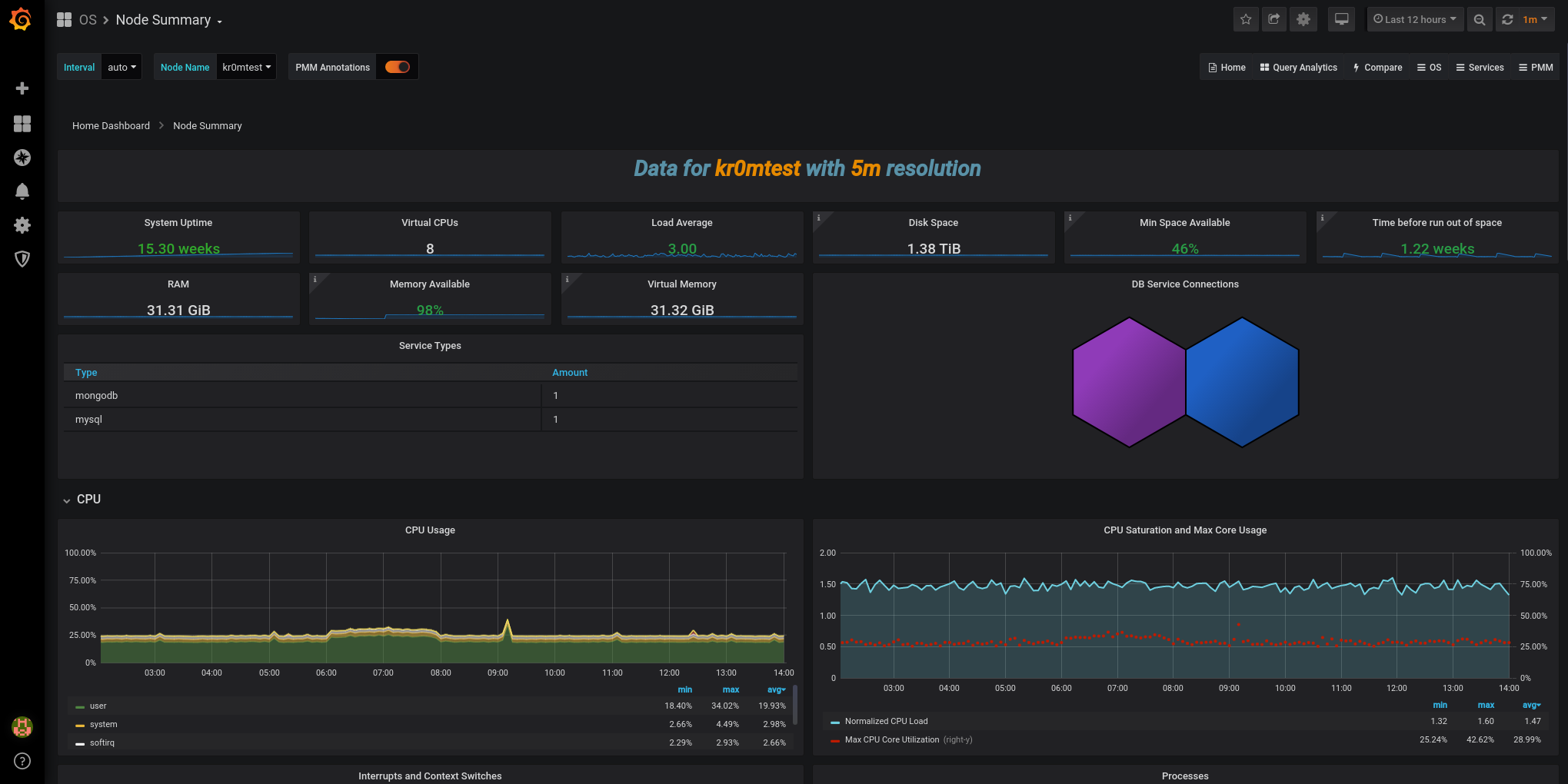Toggle the user series in CPU Usage legend
The height and width of the screenshot is (784, 1568).
click(x=98, y=706)
